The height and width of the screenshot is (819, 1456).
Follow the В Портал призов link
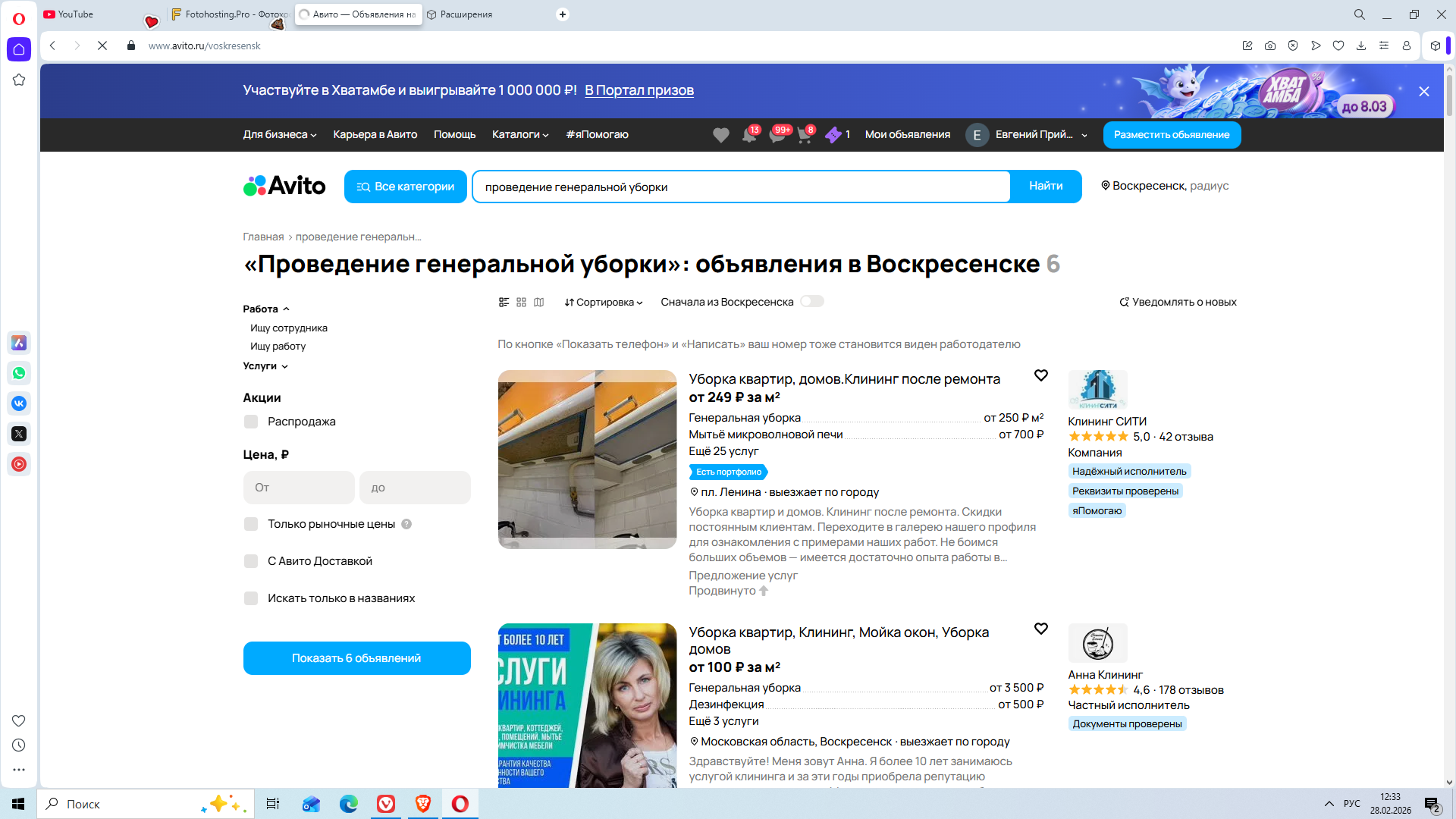[x=639, y=90]
